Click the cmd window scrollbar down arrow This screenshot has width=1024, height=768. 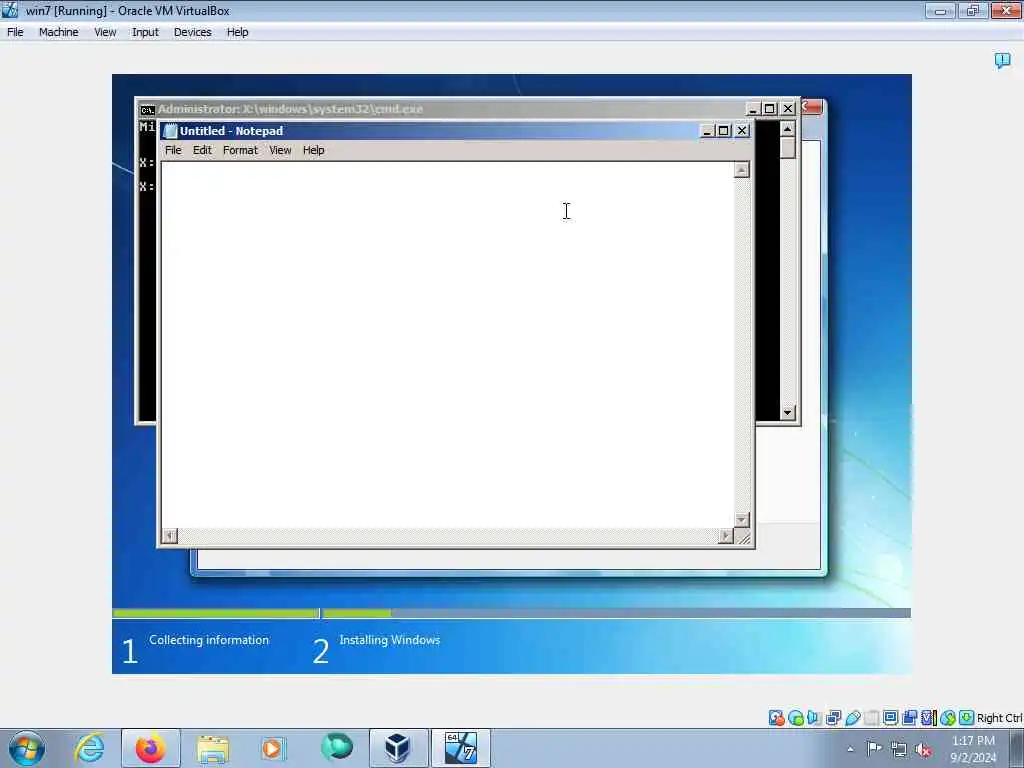pos(787,412)
